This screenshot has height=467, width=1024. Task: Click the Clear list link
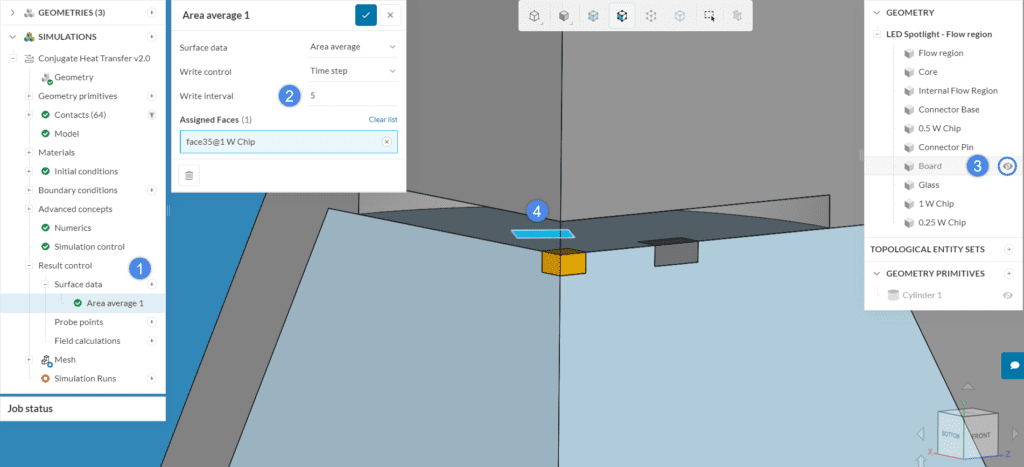pos(382,120)
